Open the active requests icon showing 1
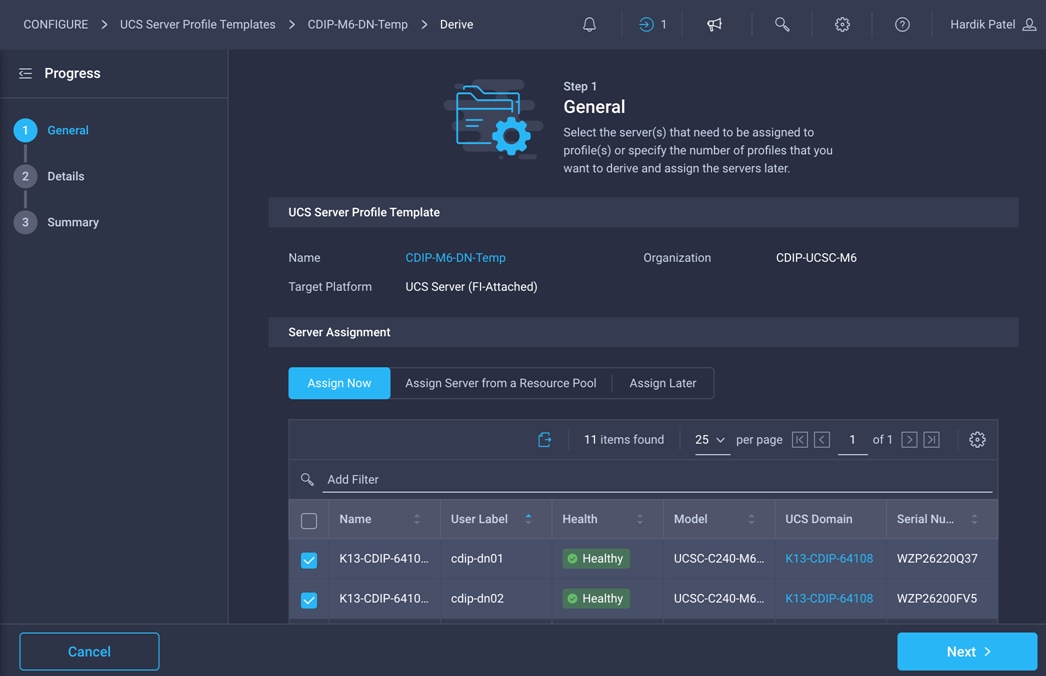 click(x=652, y=25)
